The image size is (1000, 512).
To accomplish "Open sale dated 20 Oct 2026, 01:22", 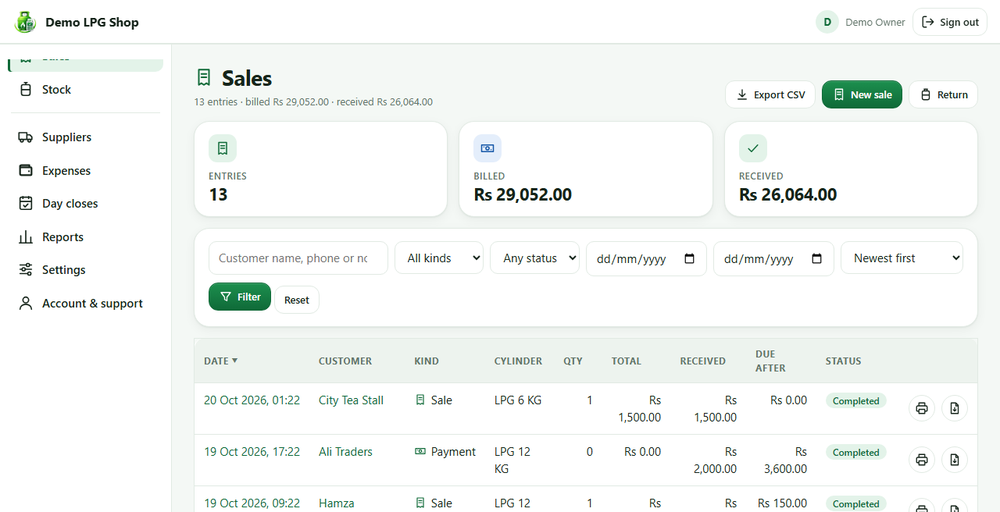I will [x=252, y=400].
